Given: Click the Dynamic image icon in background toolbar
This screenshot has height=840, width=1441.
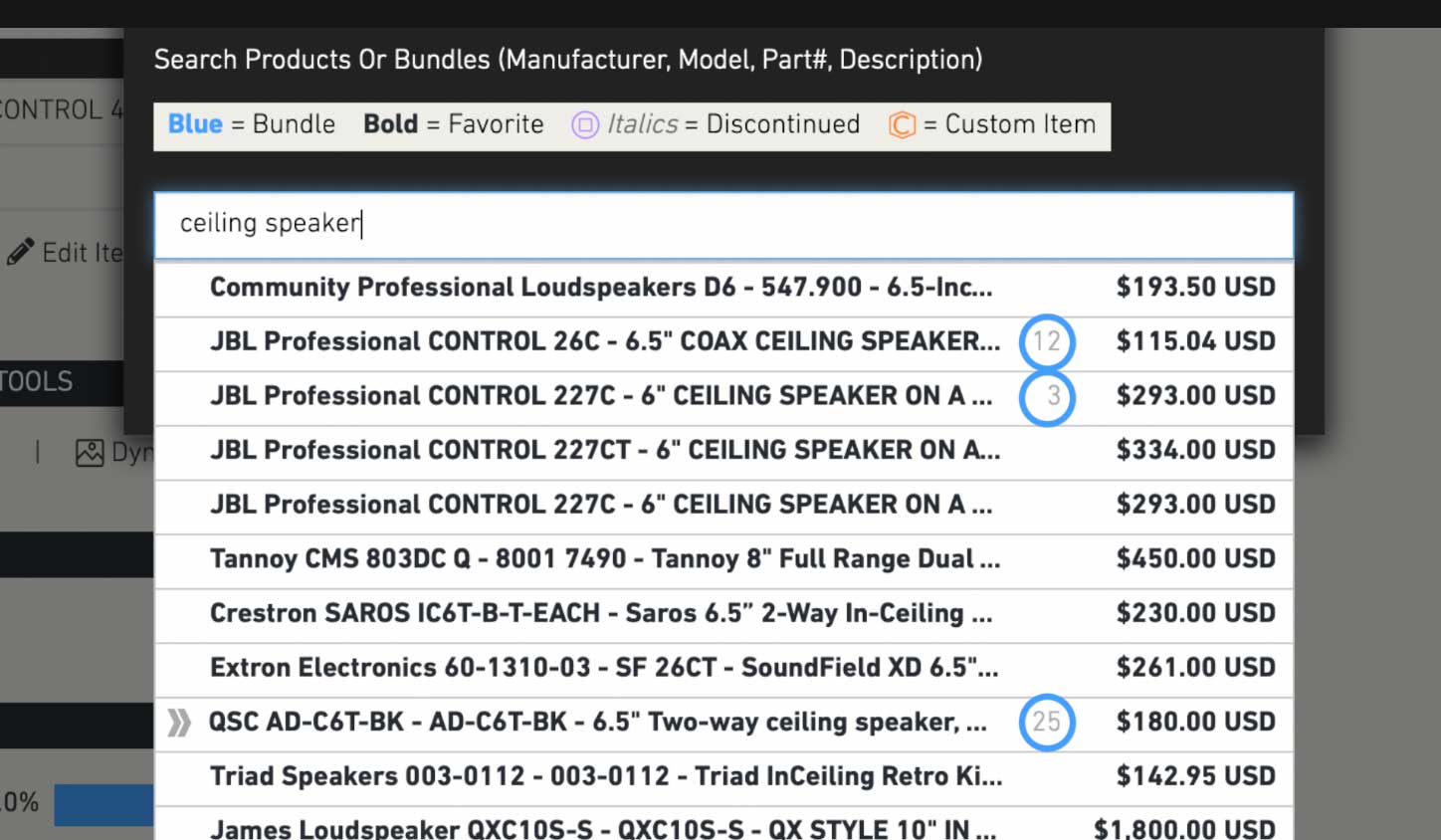Looking at the screenshot, I should pyautogui.click(x=90, y=453).
